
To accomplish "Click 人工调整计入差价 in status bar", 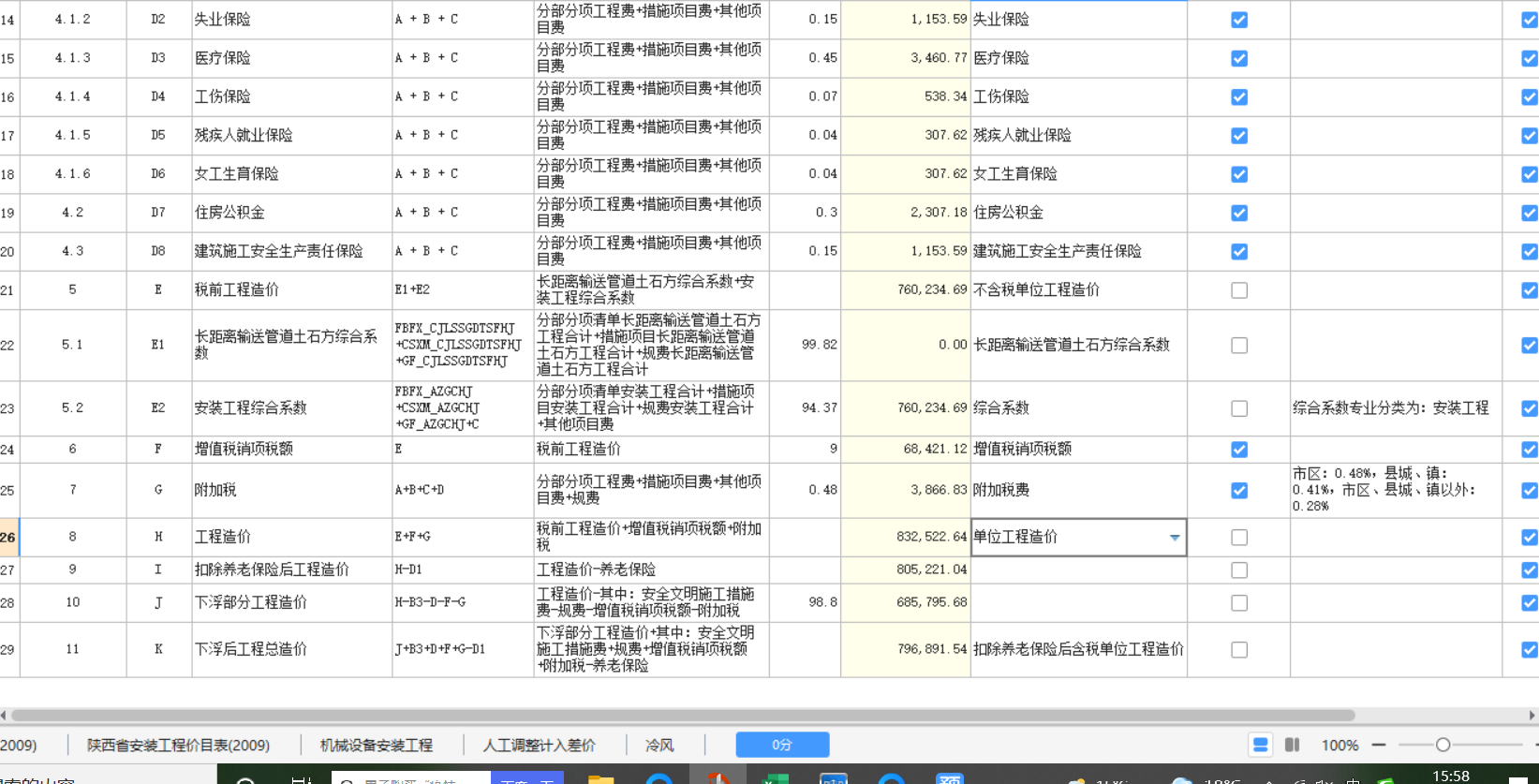I will coord(539,746).
